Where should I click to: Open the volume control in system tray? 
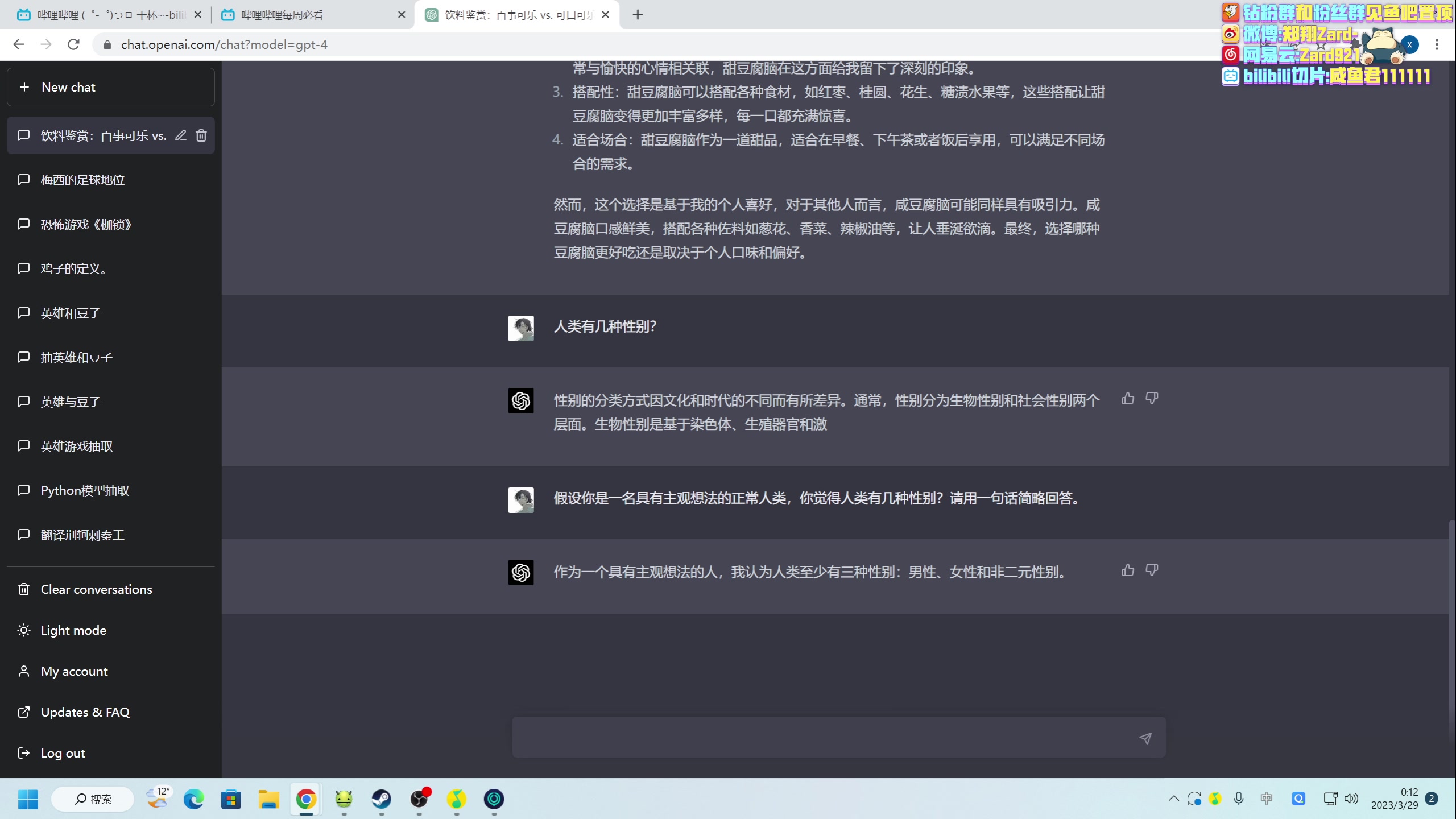coord(1350,799)
